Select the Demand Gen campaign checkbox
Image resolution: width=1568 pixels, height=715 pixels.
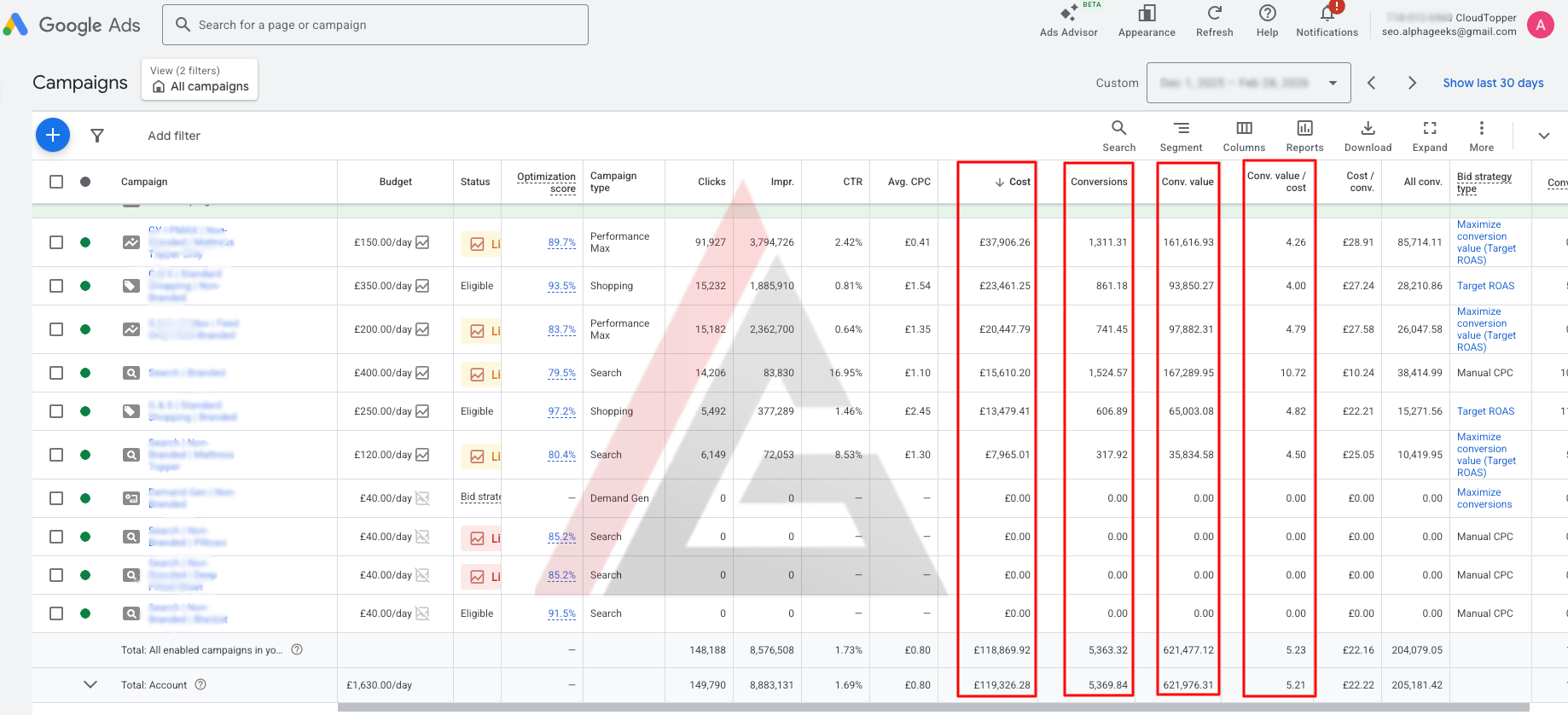[56, 498]
